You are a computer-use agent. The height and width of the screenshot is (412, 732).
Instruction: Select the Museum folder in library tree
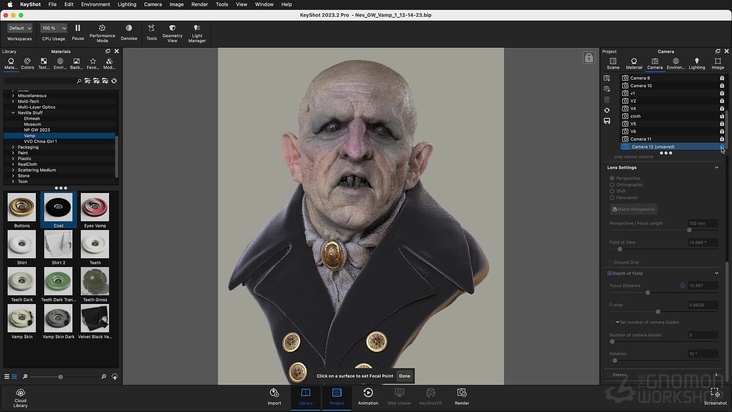(32, 124)
